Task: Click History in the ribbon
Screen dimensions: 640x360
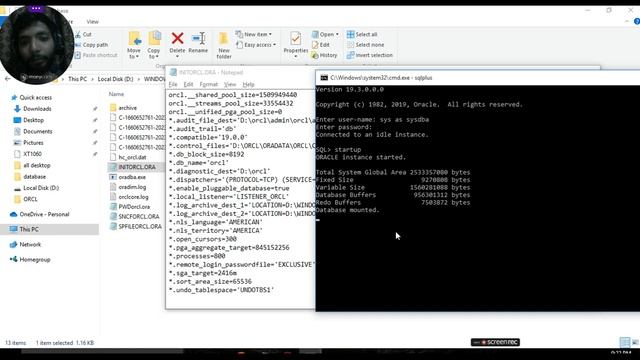Action: pos(324,55)
